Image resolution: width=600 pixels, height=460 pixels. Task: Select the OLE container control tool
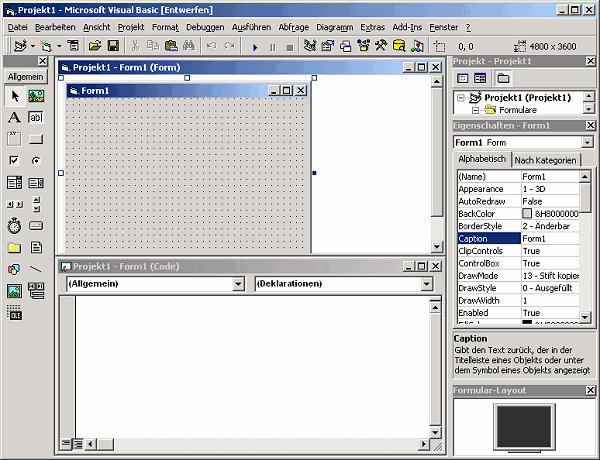[x=15, y=313]
